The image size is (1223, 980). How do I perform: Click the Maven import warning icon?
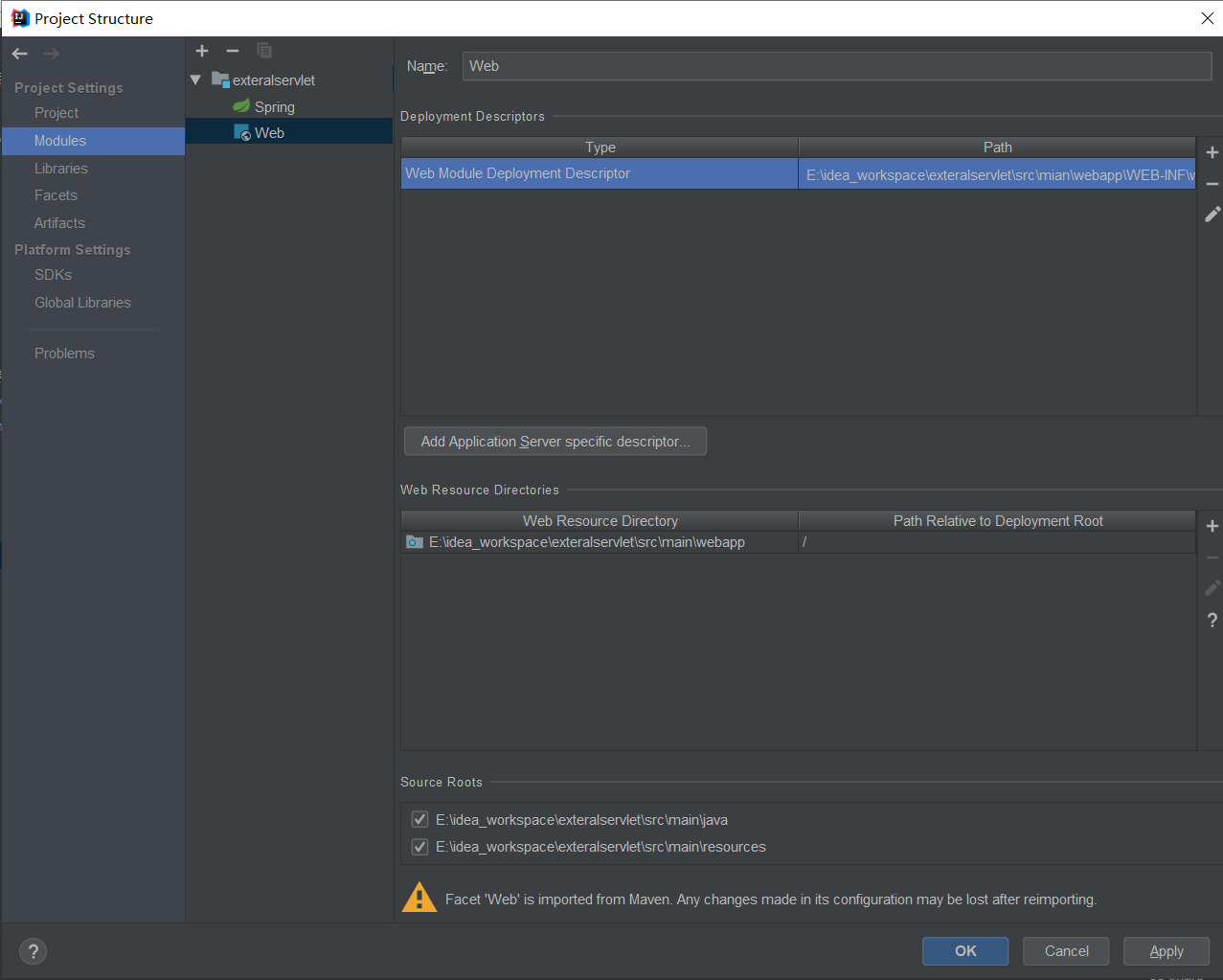click(419, 898)
